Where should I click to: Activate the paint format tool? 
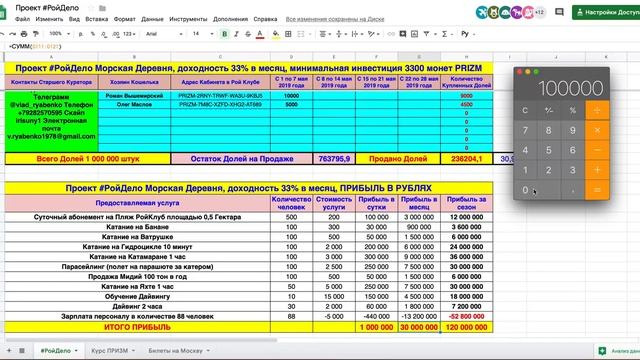(36, 34)
